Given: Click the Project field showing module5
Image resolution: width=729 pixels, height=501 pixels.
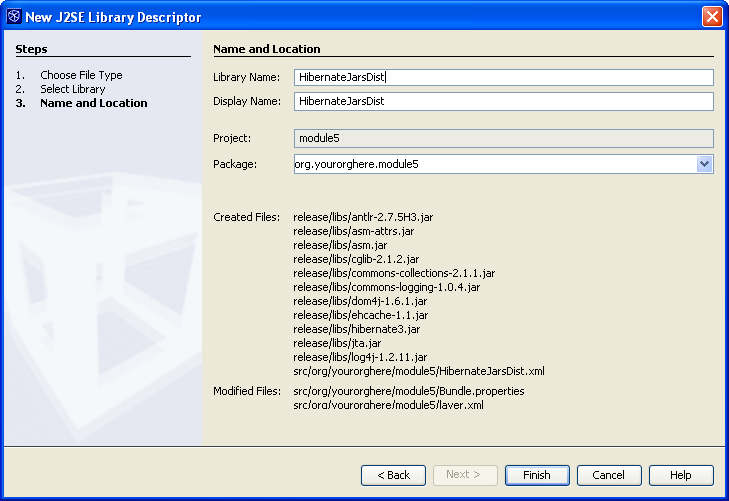Looking at the screenshot, I should pos(504,138).
